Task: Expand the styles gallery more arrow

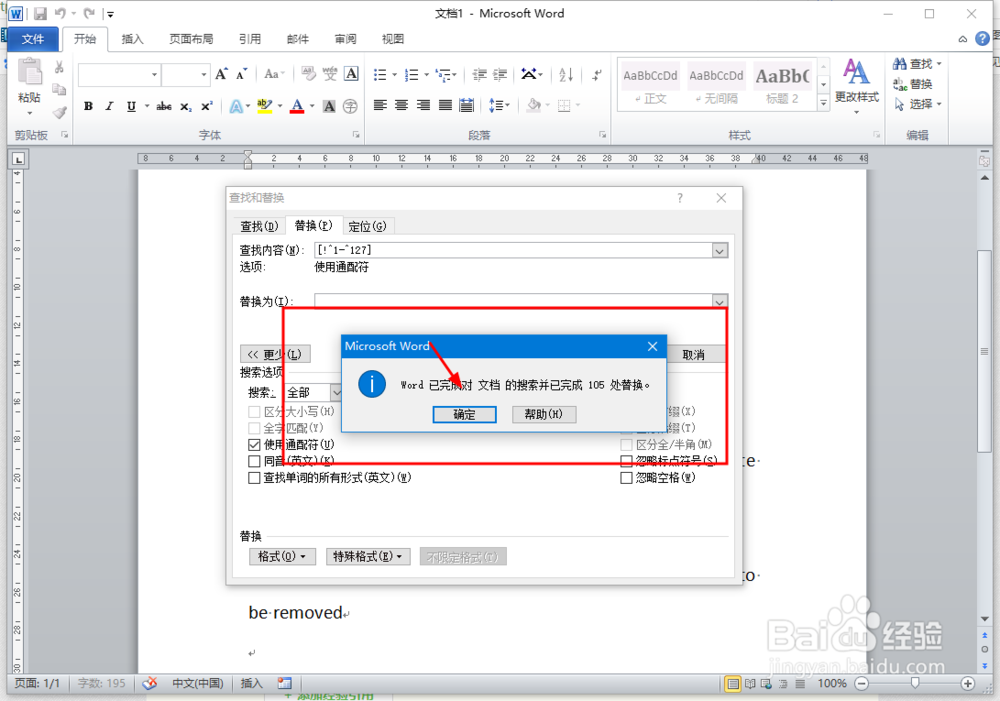Action: (x=823, y=103)
